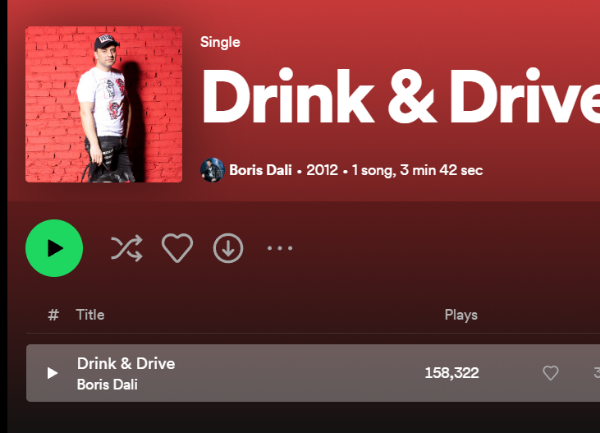
Task: Click the # column header
Action: point(53,315)
